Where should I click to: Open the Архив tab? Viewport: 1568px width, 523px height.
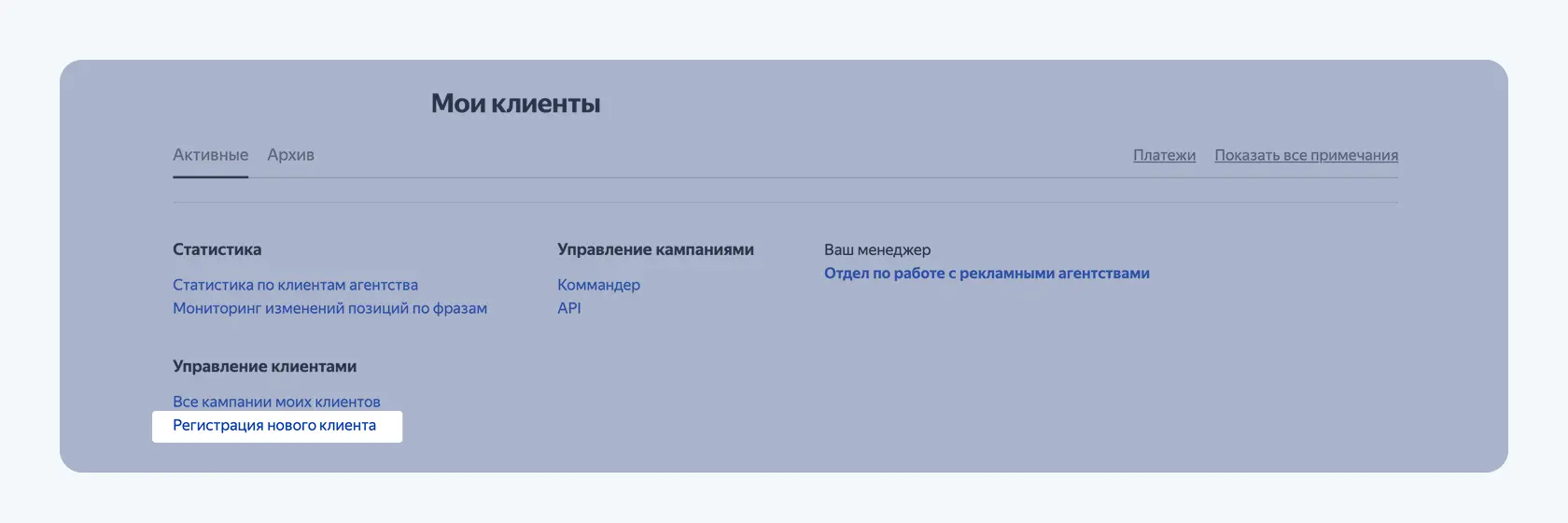(x=290, y=155)
